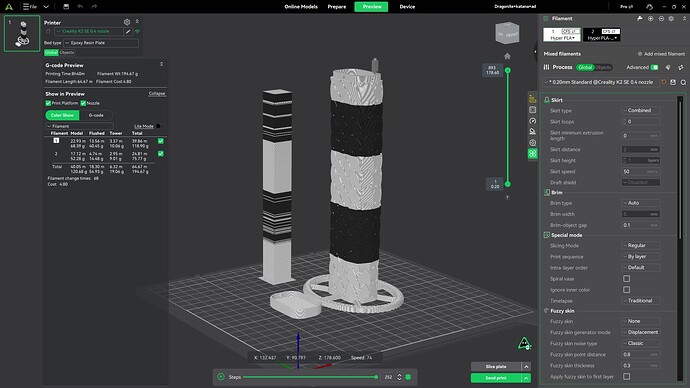Open the Fuzzy skin None dropdown
Image resolution: width=690 pixels, height=388 pixels.
click(640, 321)
